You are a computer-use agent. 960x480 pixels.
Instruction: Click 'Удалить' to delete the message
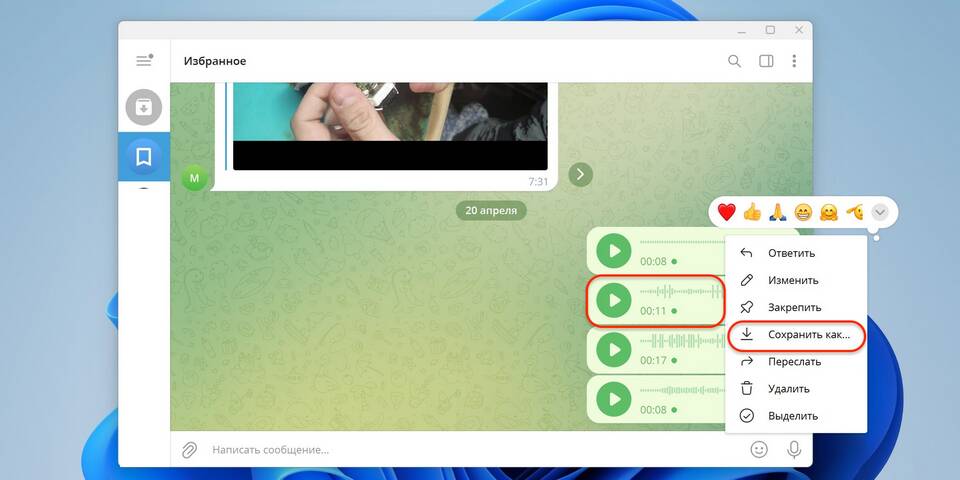789,389
